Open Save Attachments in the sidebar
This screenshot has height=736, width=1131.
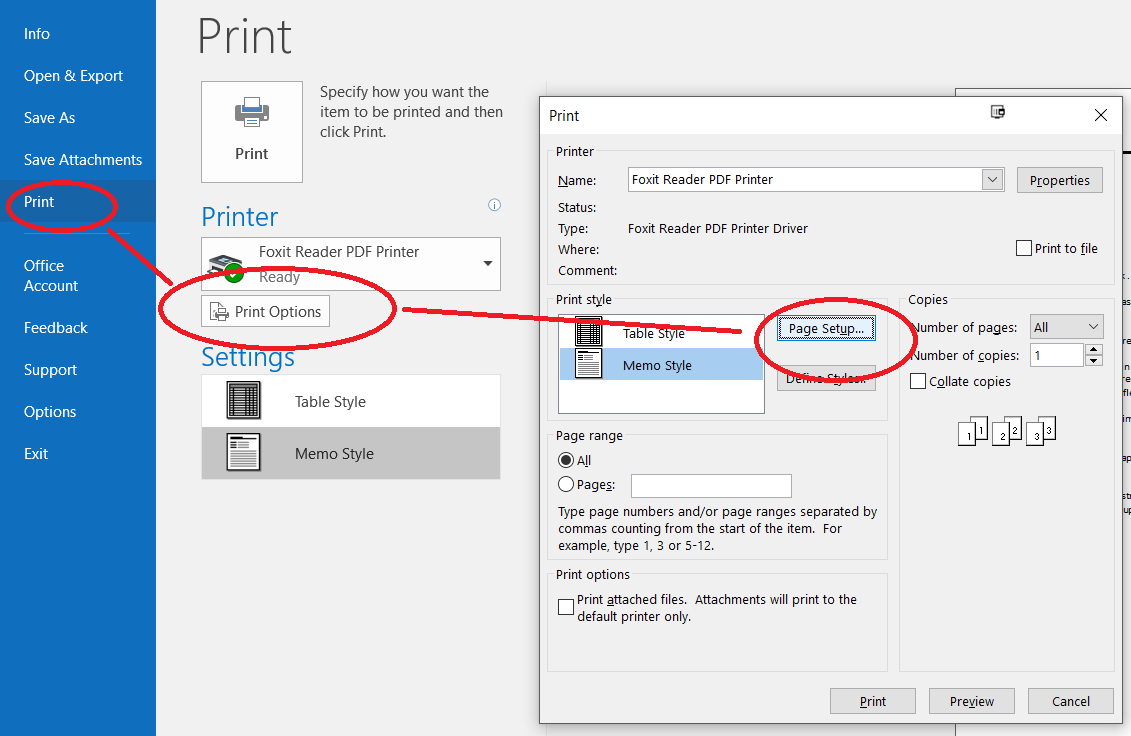[x=82, y=159]
